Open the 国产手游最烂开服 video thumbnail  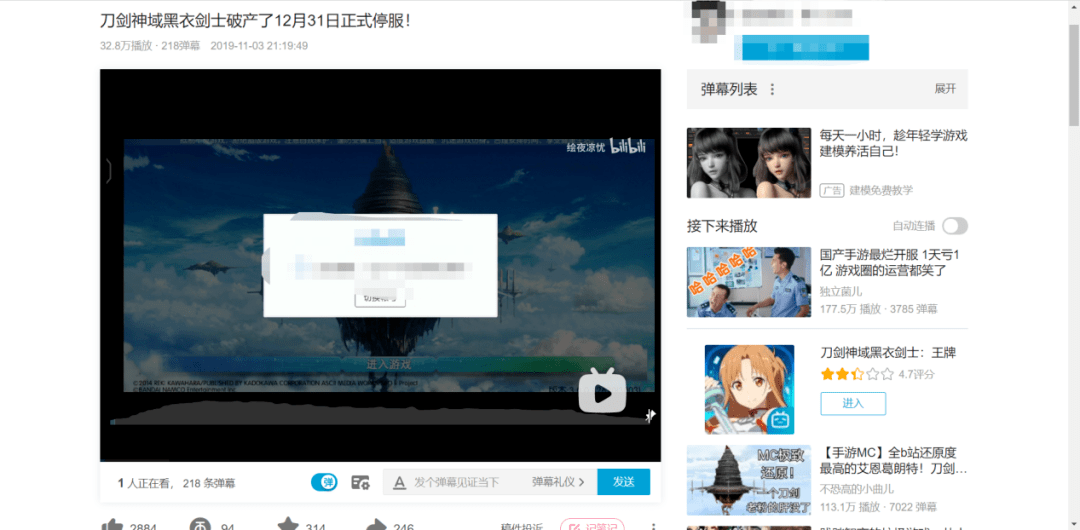(748, 282)
